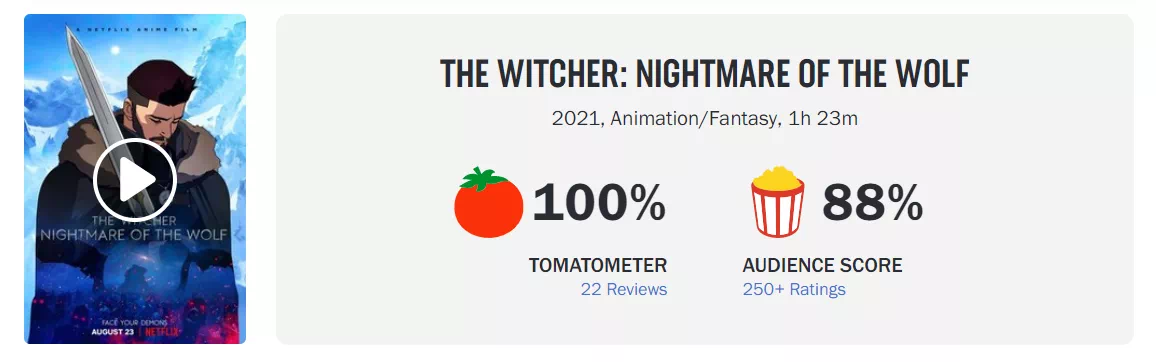This screenshot has height=362, width=1156.
Task: Open the 250+ Ratings link
Action: (794, 290)
